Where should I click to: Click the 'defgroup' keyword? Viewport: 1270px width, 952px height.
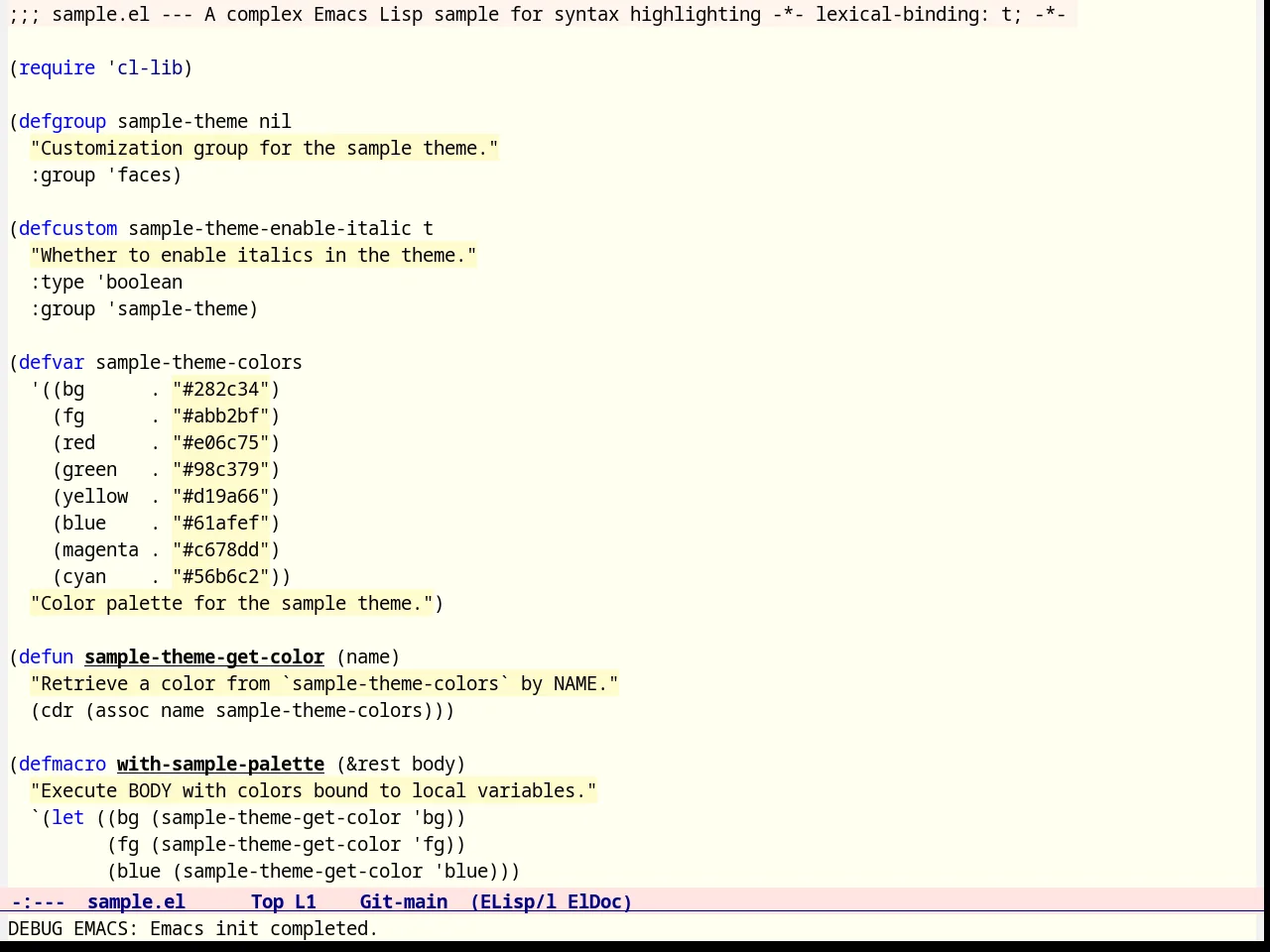[x=63, y=121]
